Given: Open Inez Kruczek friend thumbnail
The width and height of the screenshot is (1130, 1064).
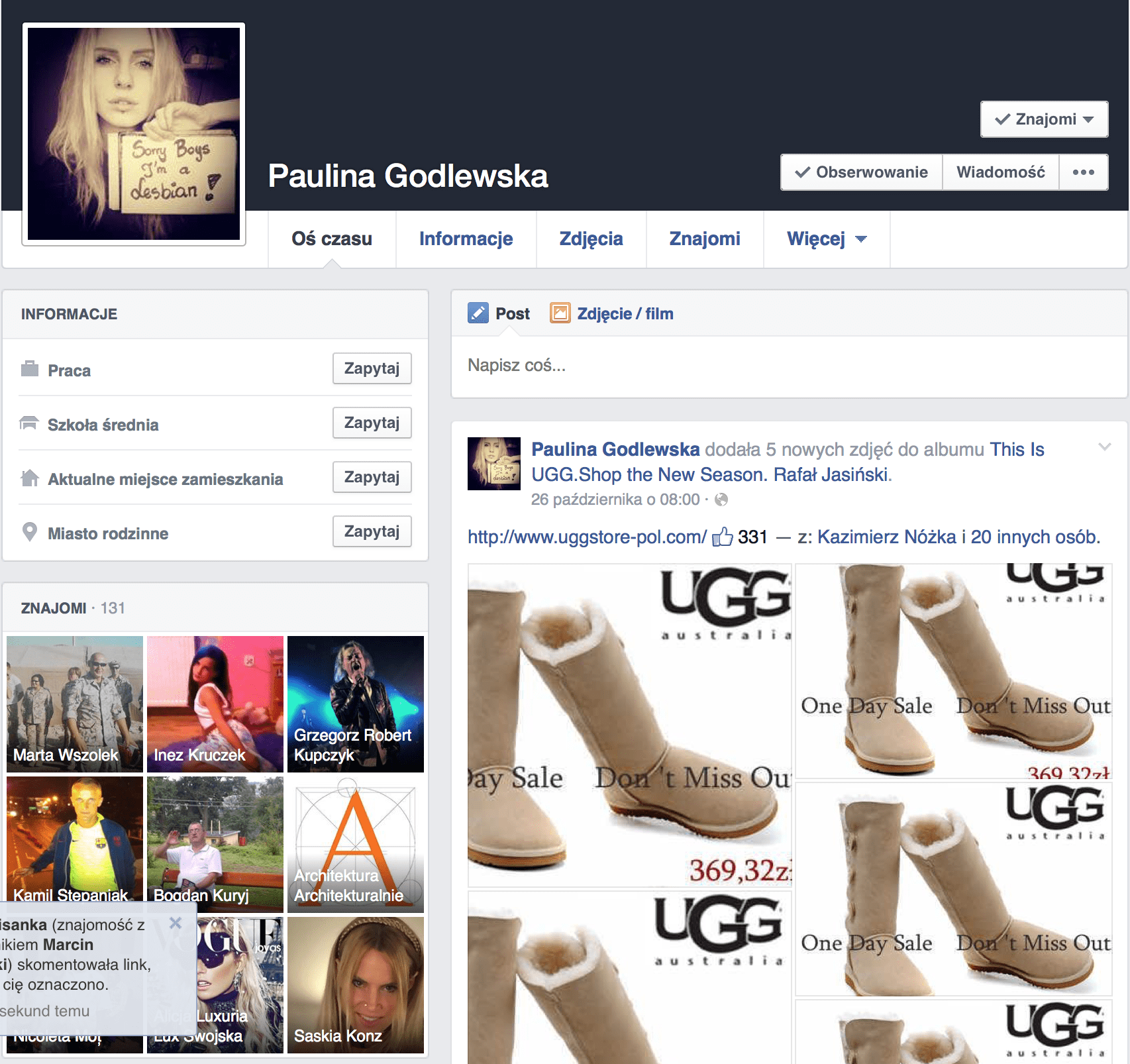Looking at the screenshot, I should tap(215, 704).
